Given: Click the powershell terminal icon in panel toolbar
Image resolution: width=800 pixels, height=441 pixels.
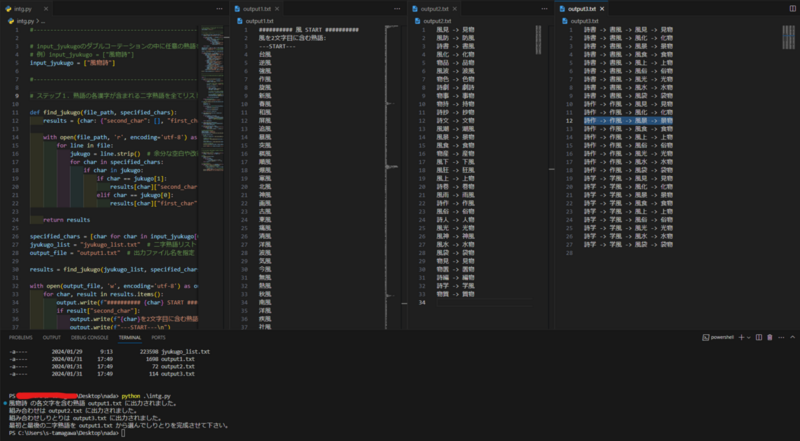Looking at the screenshot, I should click(706, 337).
